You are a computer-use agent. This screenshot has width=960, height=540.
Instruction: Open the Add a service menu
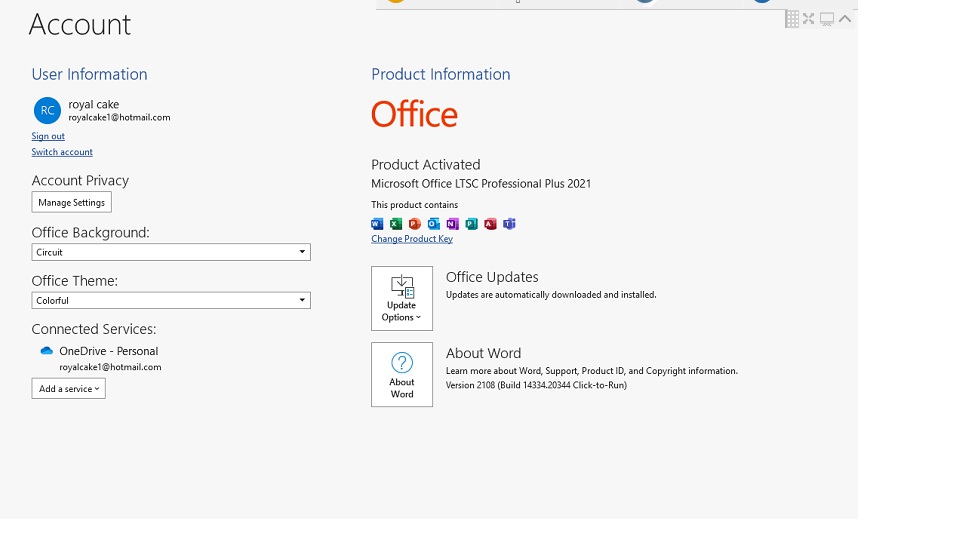pos(69,389)
